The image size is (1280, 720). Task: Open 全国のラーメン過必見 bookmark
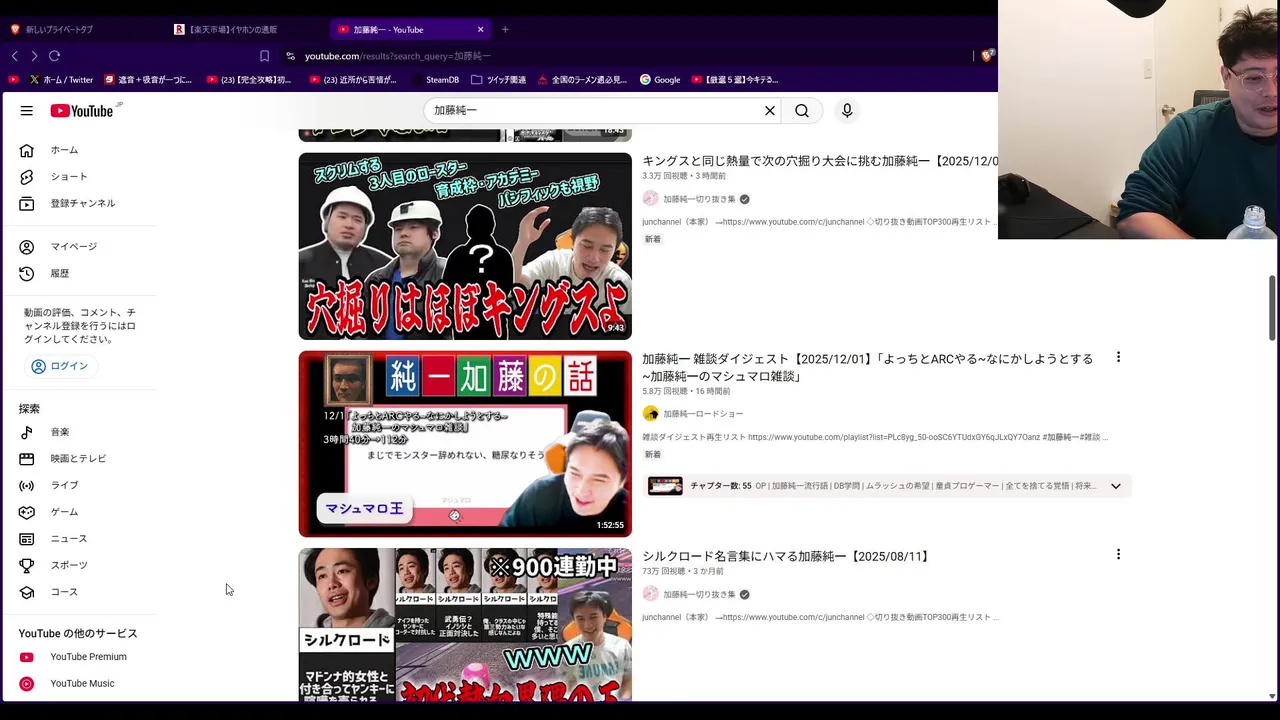(582, 80)
